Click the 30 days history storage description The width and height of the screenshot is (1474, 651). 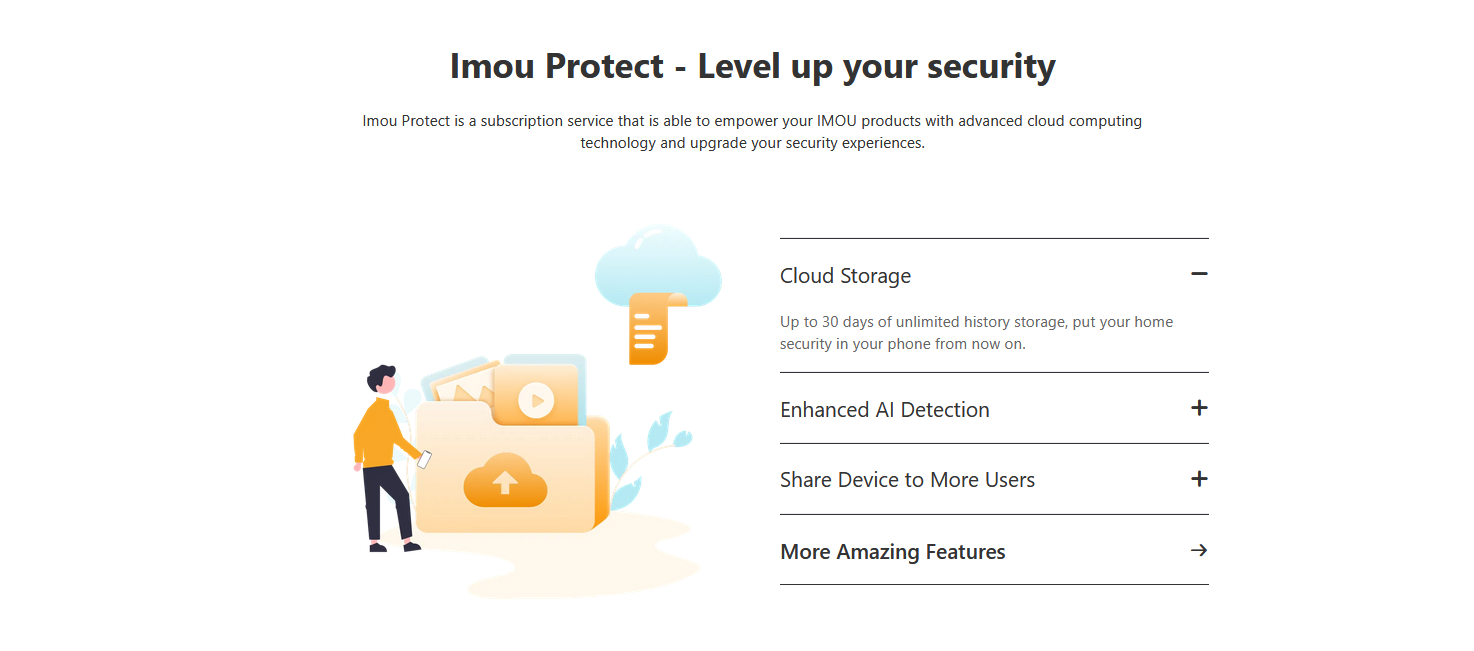976,333
